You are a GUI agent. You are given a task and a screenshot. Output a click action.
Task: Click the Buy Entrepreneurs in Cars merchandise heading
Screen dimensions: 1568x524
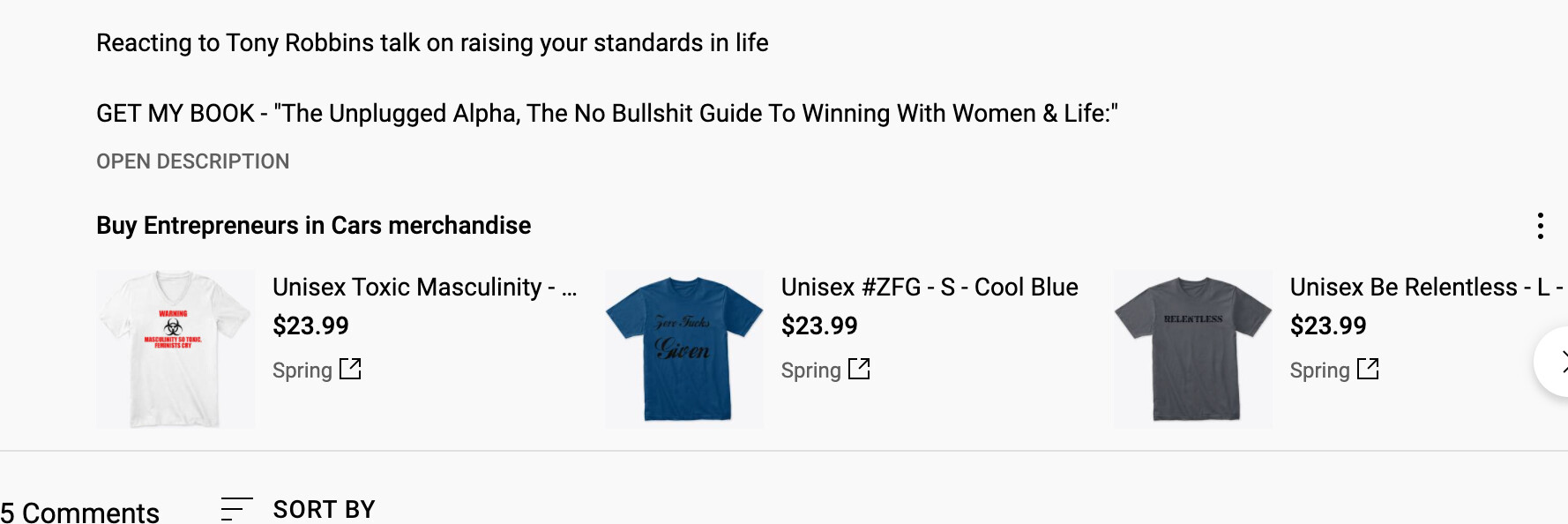pos(313,226)
